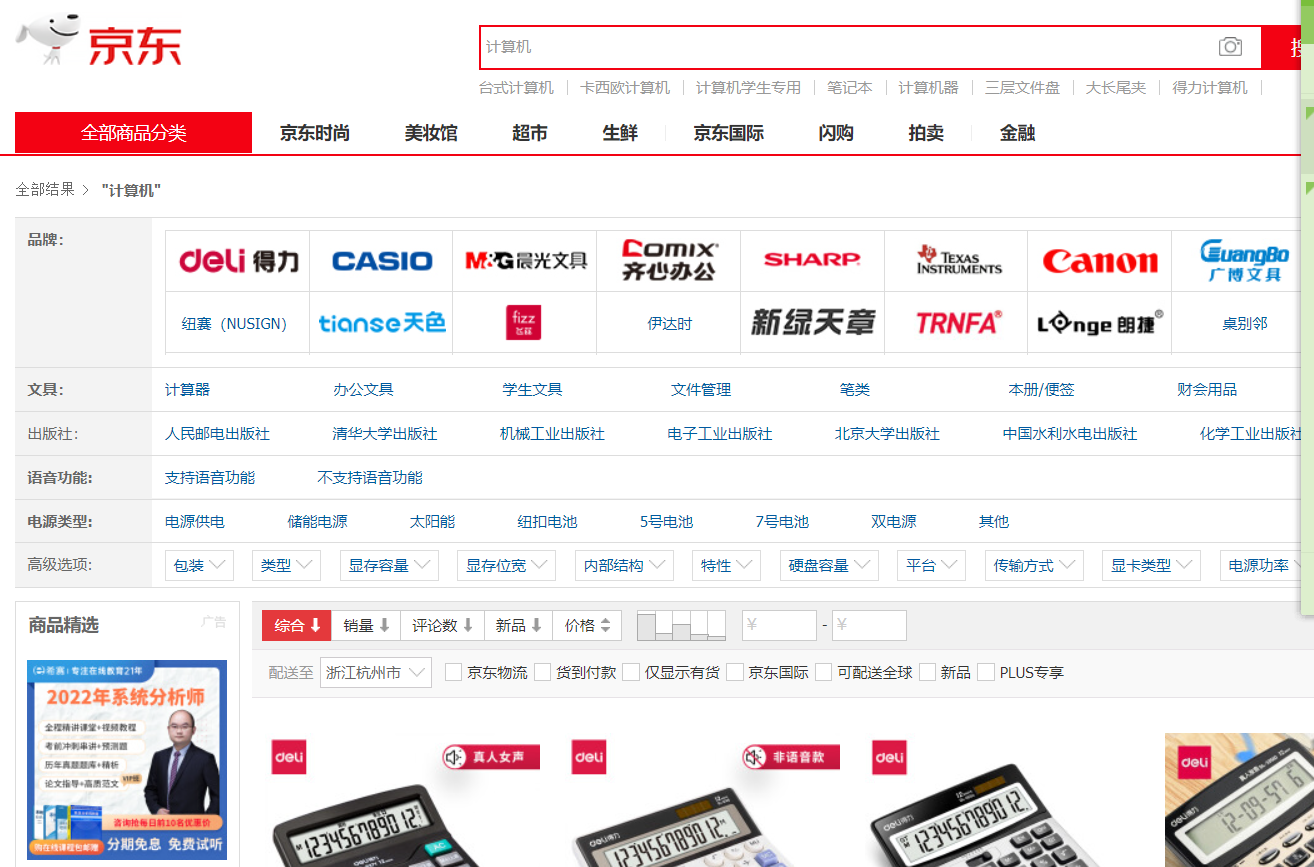Screen dimensions: 1314x867
Task: Click the 台式计算机 suggested search link
Action: [x=516, y=88]
